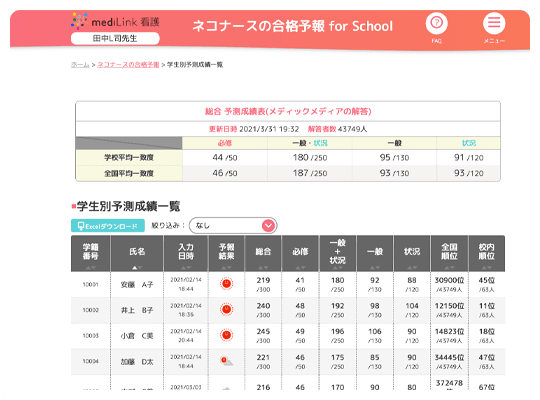Click total score 219 for 安藤 A子
This screenshot has height=400, width=540.
pyautogui.click(x=263, y=280)
